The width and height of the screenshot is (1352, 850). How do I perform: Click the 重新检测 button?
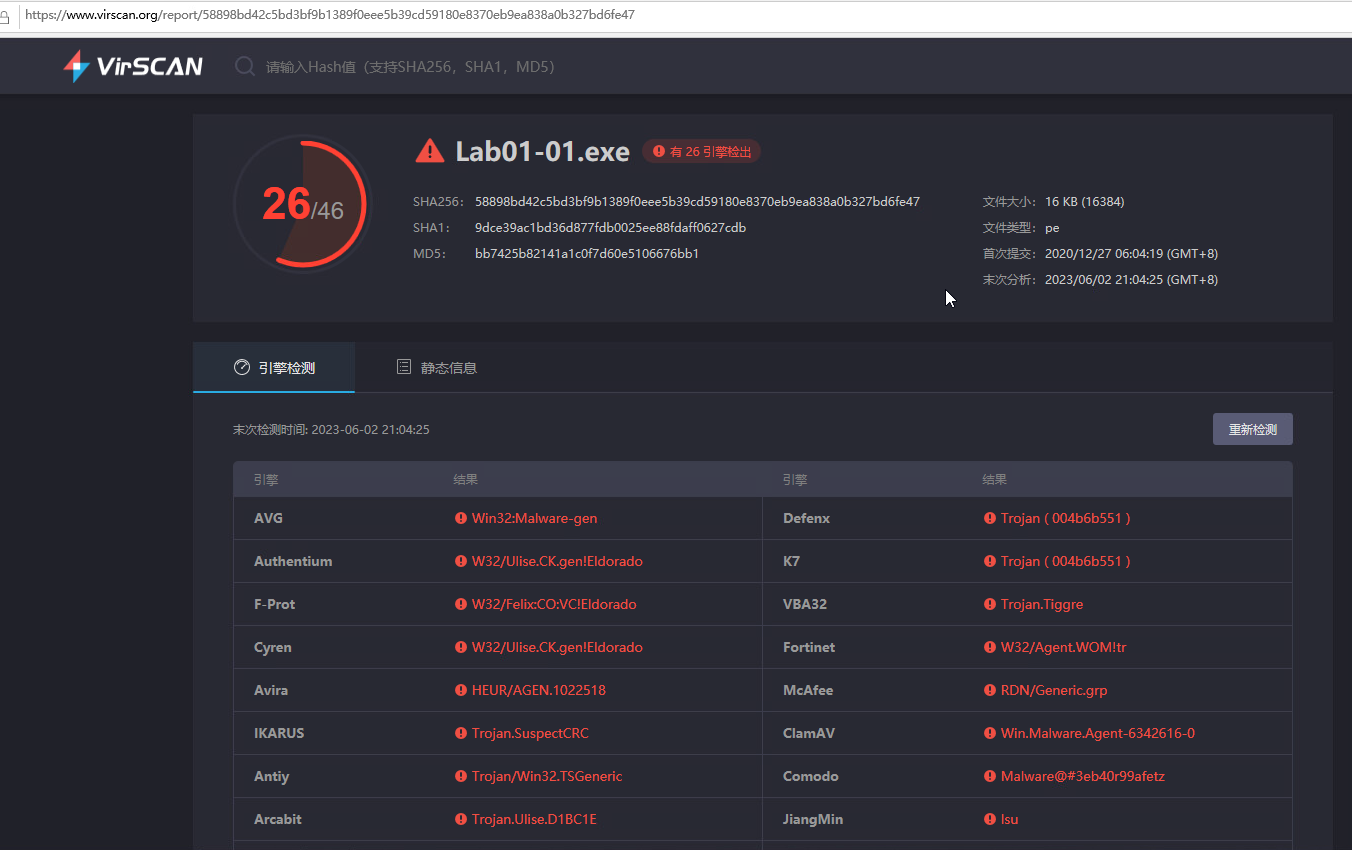pos(1252,429)
